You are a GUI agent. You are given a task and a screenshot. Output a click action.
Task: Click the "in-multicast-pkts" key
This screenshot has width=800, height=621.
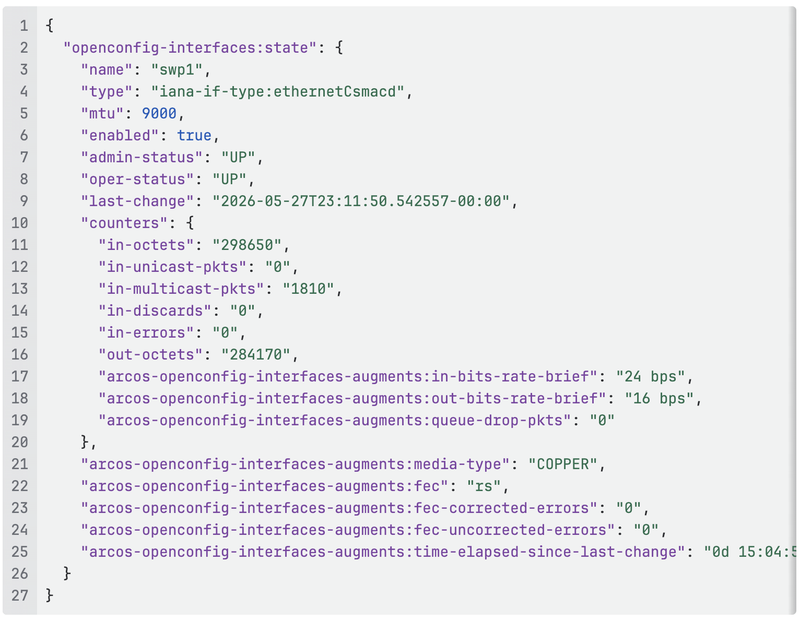181,289
